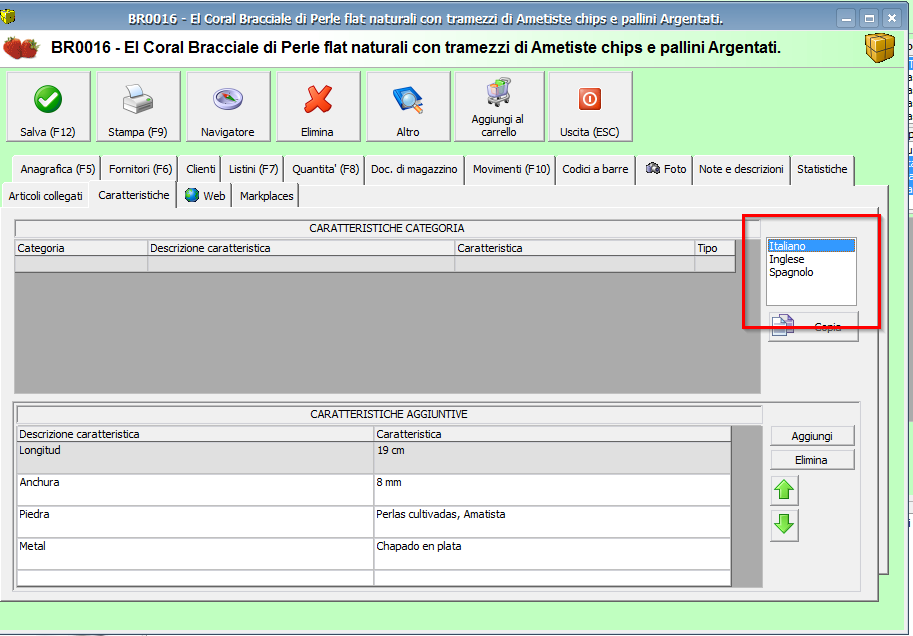Click the Descrizione caratteristica header in the category table
Screen dimensions: 913x636
[x=301, y=248]
